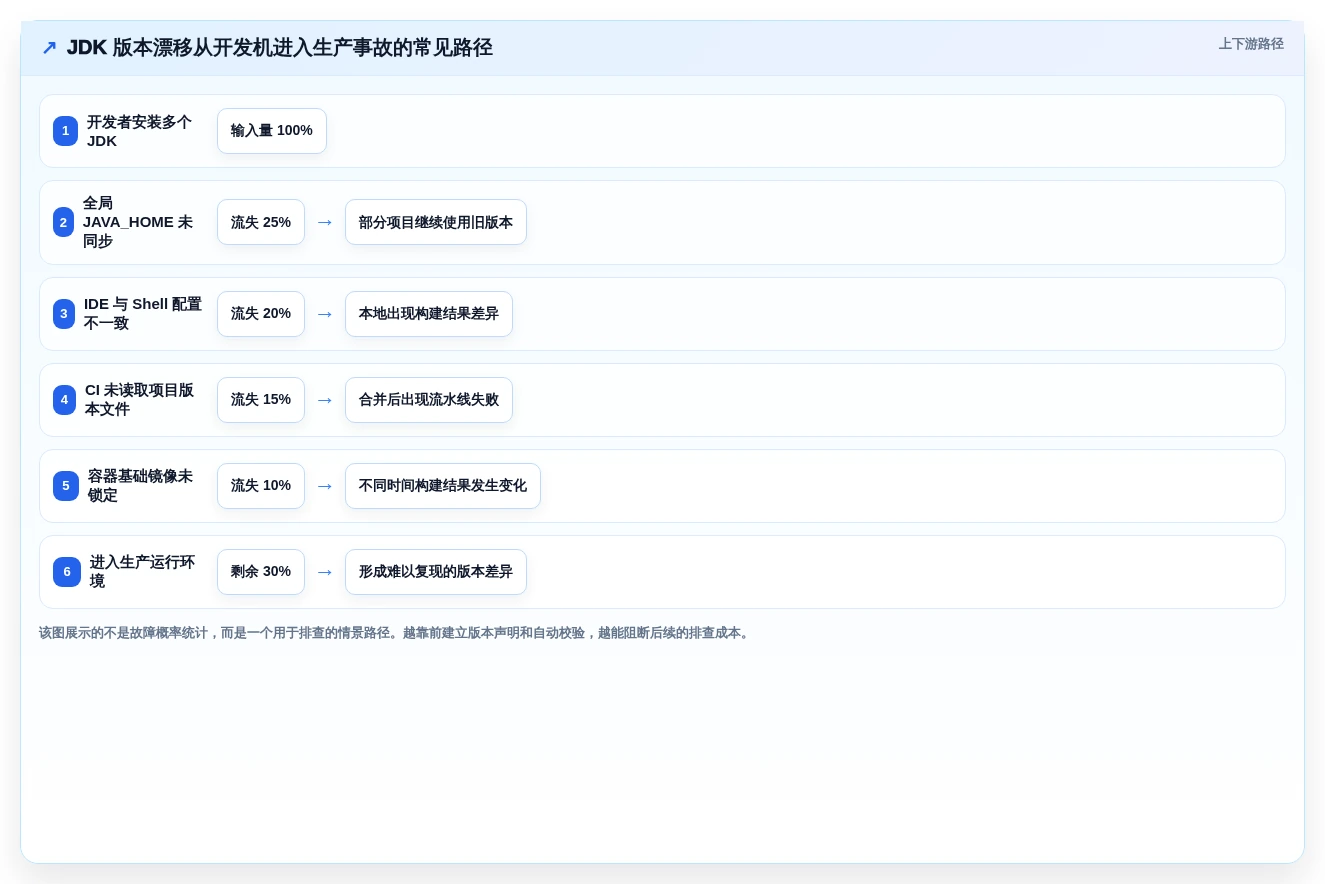Click the diagonal arrow icon beside the title

[49, 48]
